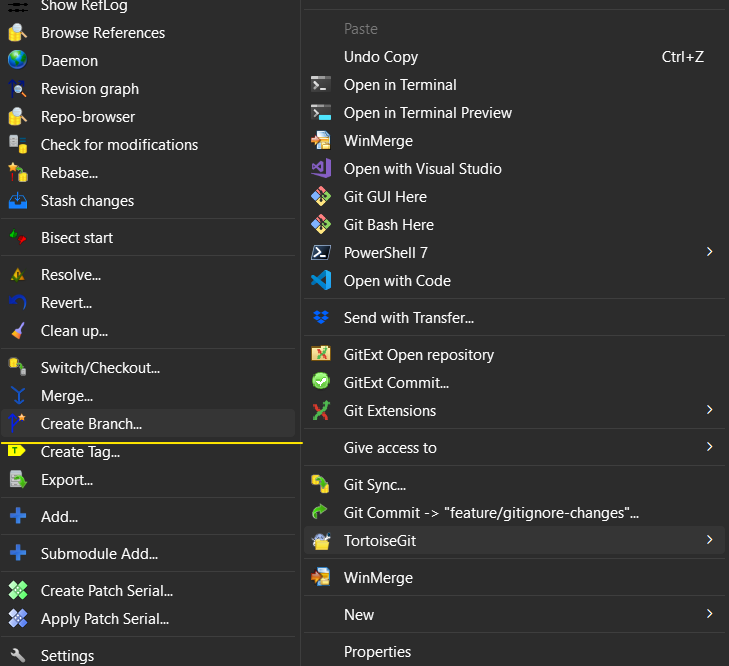Image resolution: width=729 pixels, height=666 pixels.
Task: Open Submodule Add... menu item
Action: (x=148, y=553)
